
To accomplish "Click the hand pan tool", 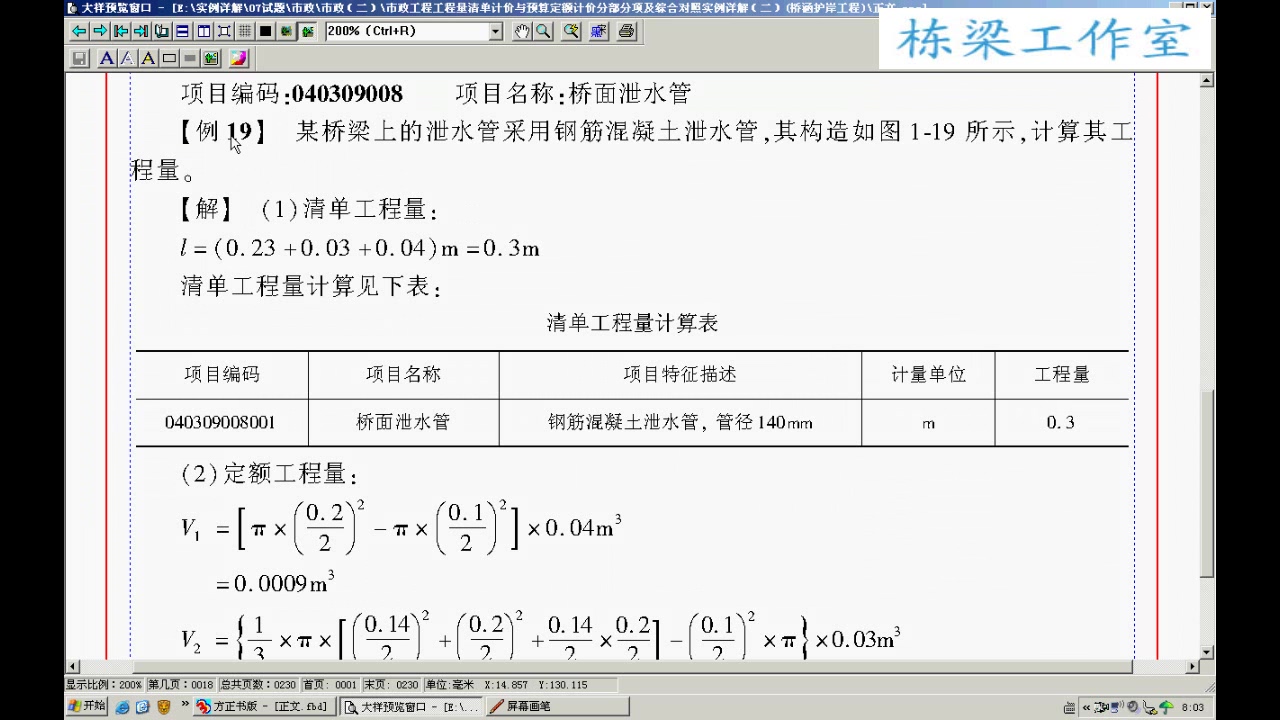I will click(522, 31).
